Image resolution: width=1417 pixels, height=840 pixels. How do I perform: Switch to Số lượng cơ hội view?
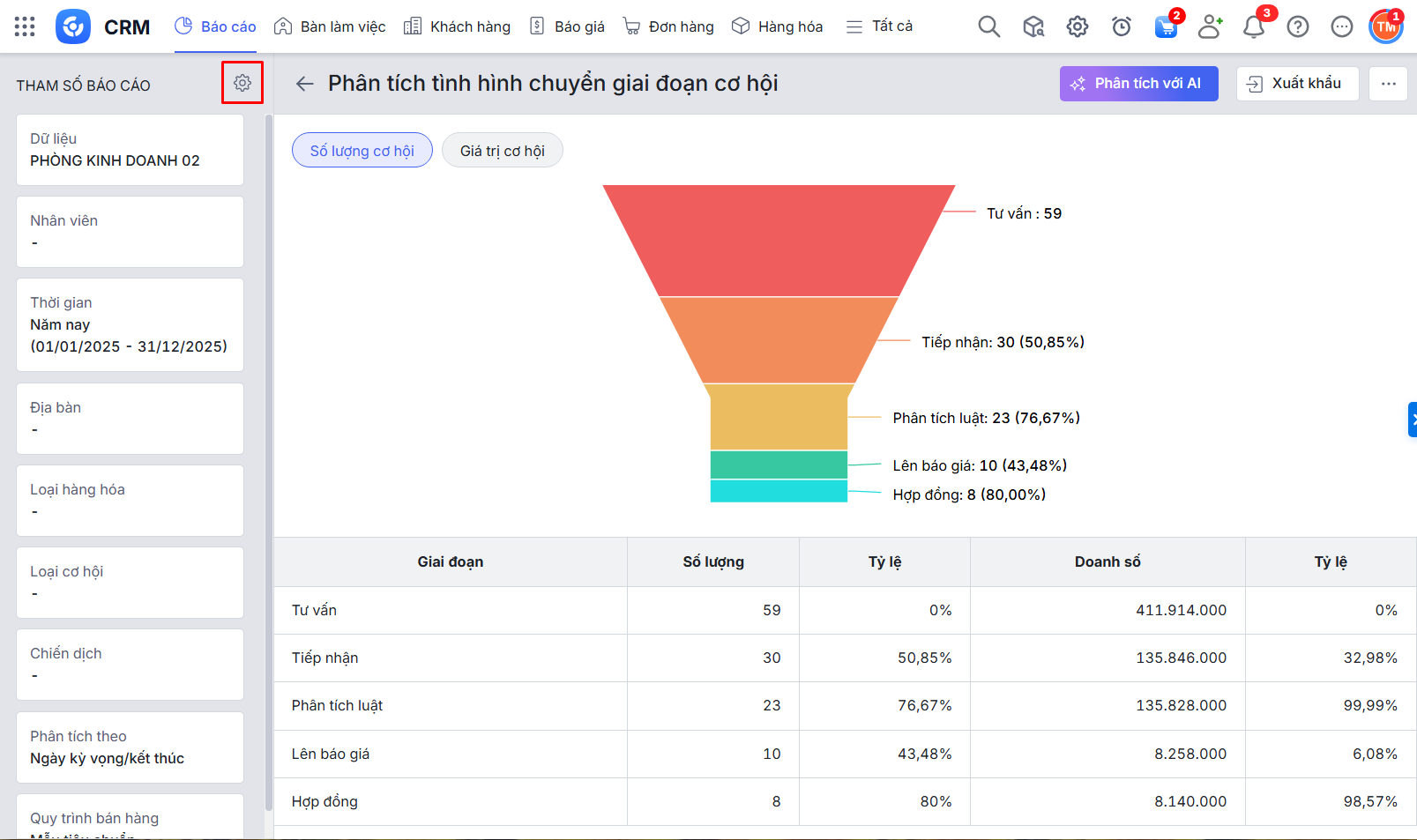tap(362, 151)
